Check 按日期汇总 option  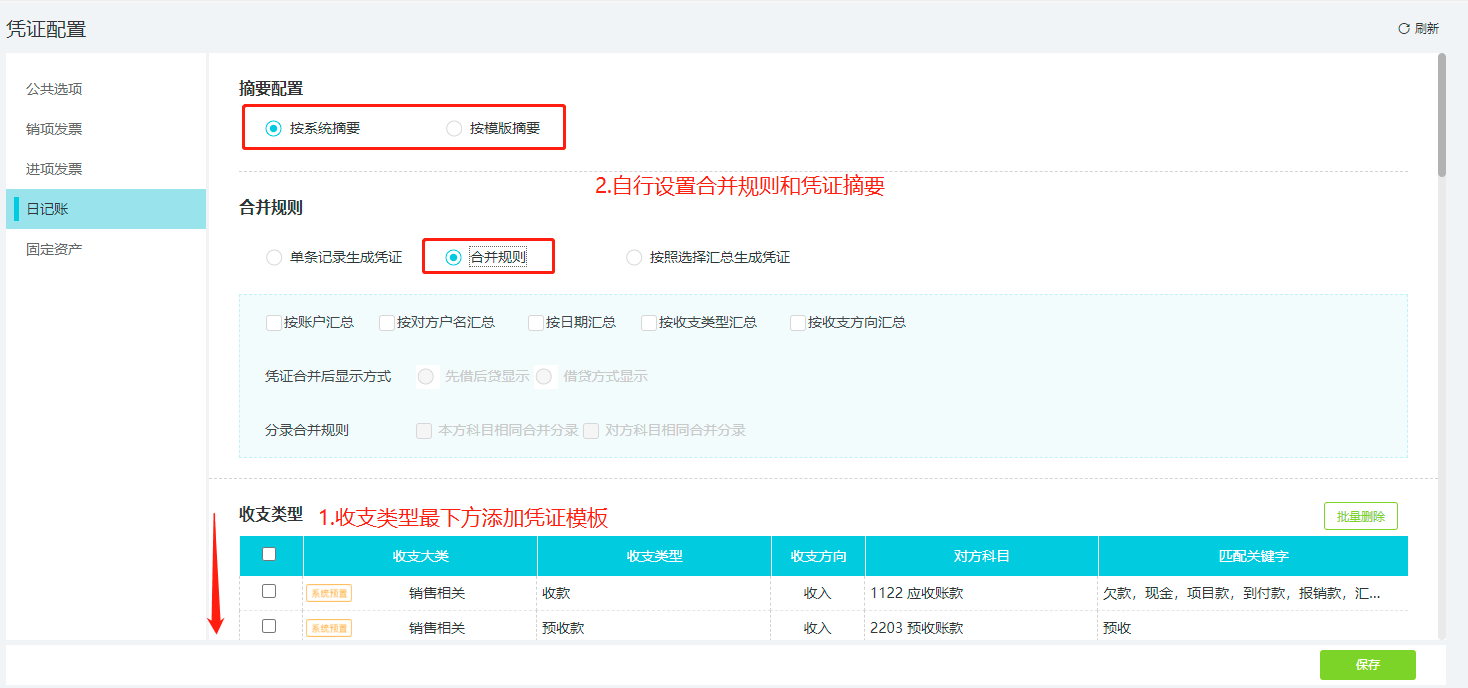[x=536, y=322]
